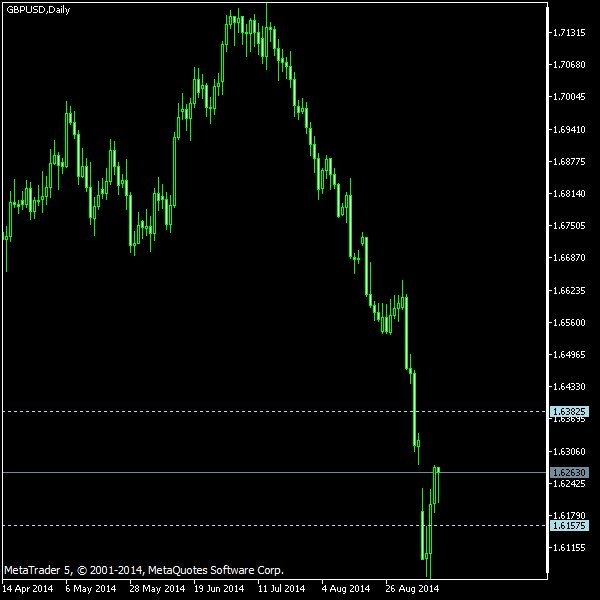Click the 1.61155 price axis value

pyautogui.click(x=569, y=548)
